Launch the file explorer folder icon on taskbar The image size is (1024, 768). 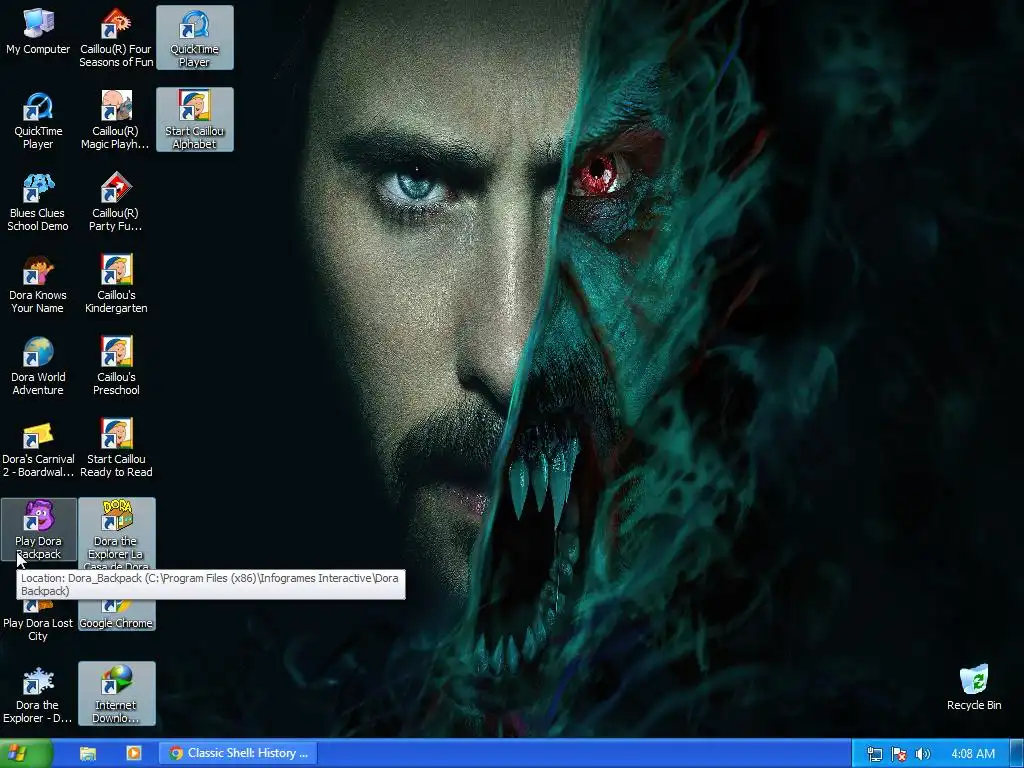88,754
